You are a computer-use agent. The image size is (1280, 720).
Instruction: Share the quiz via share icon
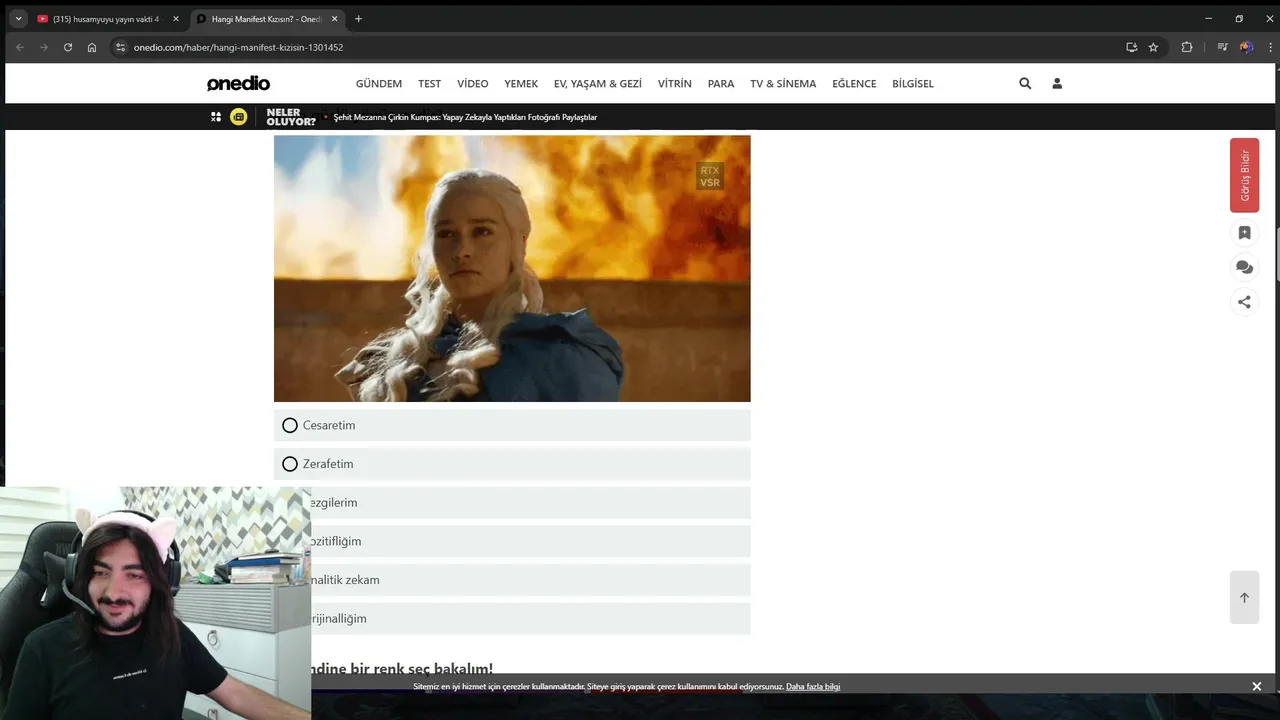point(1244,302)
